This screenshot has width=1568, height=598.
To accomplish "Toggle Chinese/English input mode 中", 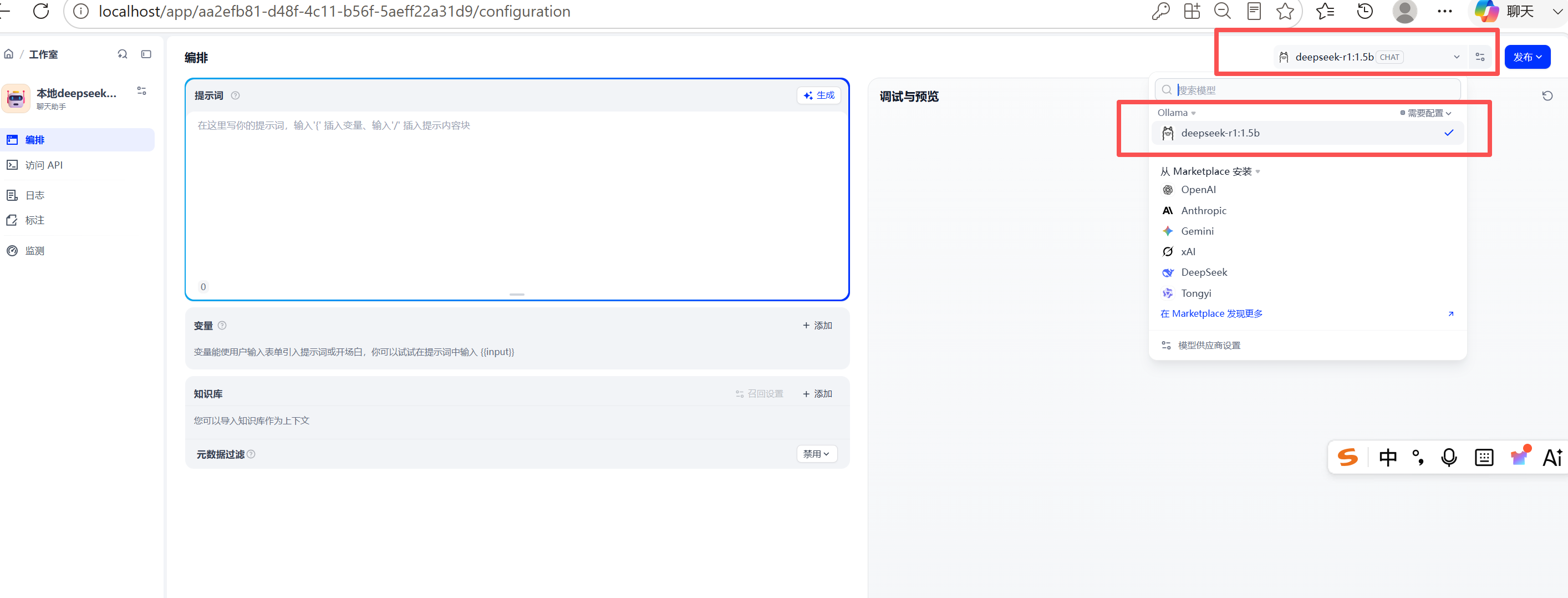I will 1388,457.
